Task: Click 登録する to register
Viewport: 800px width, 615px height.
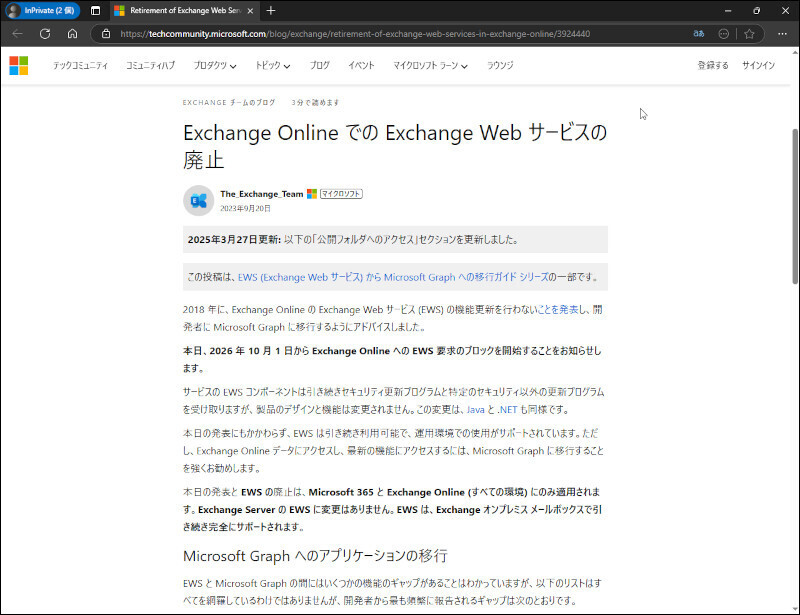Action: [x=713, y=65]
